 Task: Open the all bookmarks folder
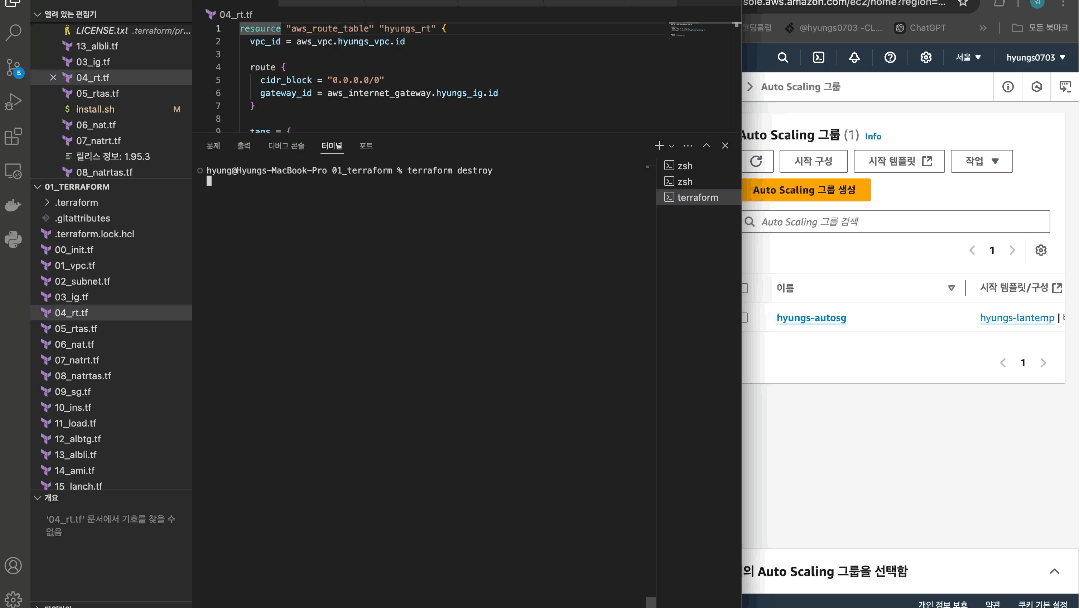point(1039,28)
